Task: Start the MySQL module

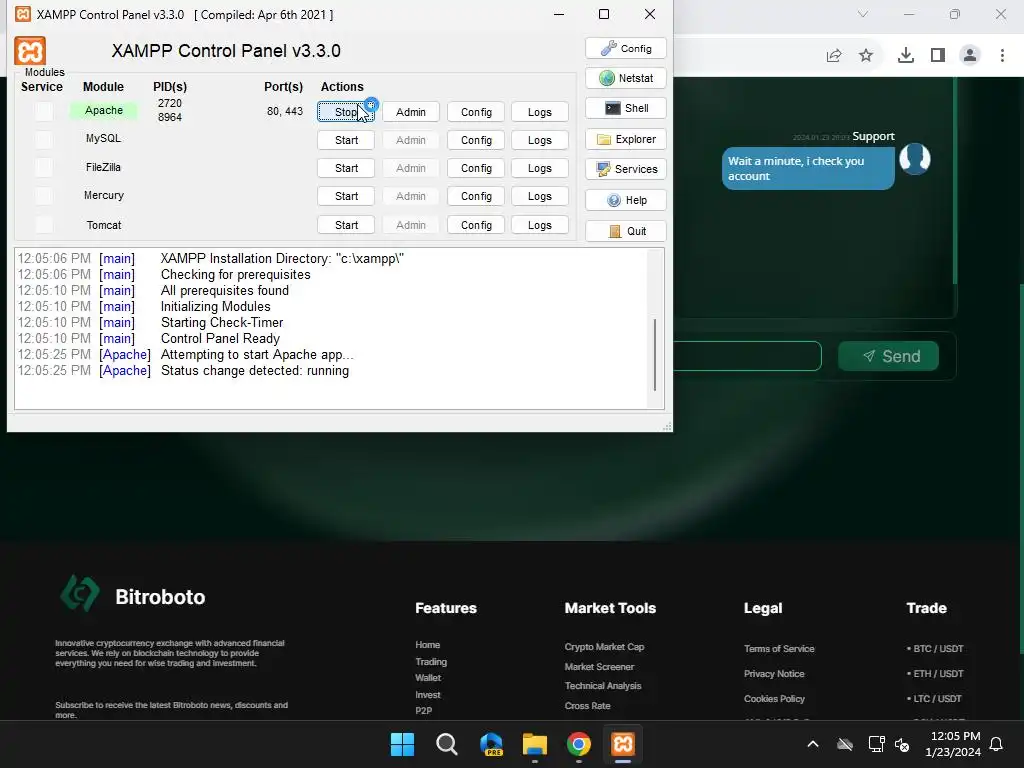Action: [345, 140]
